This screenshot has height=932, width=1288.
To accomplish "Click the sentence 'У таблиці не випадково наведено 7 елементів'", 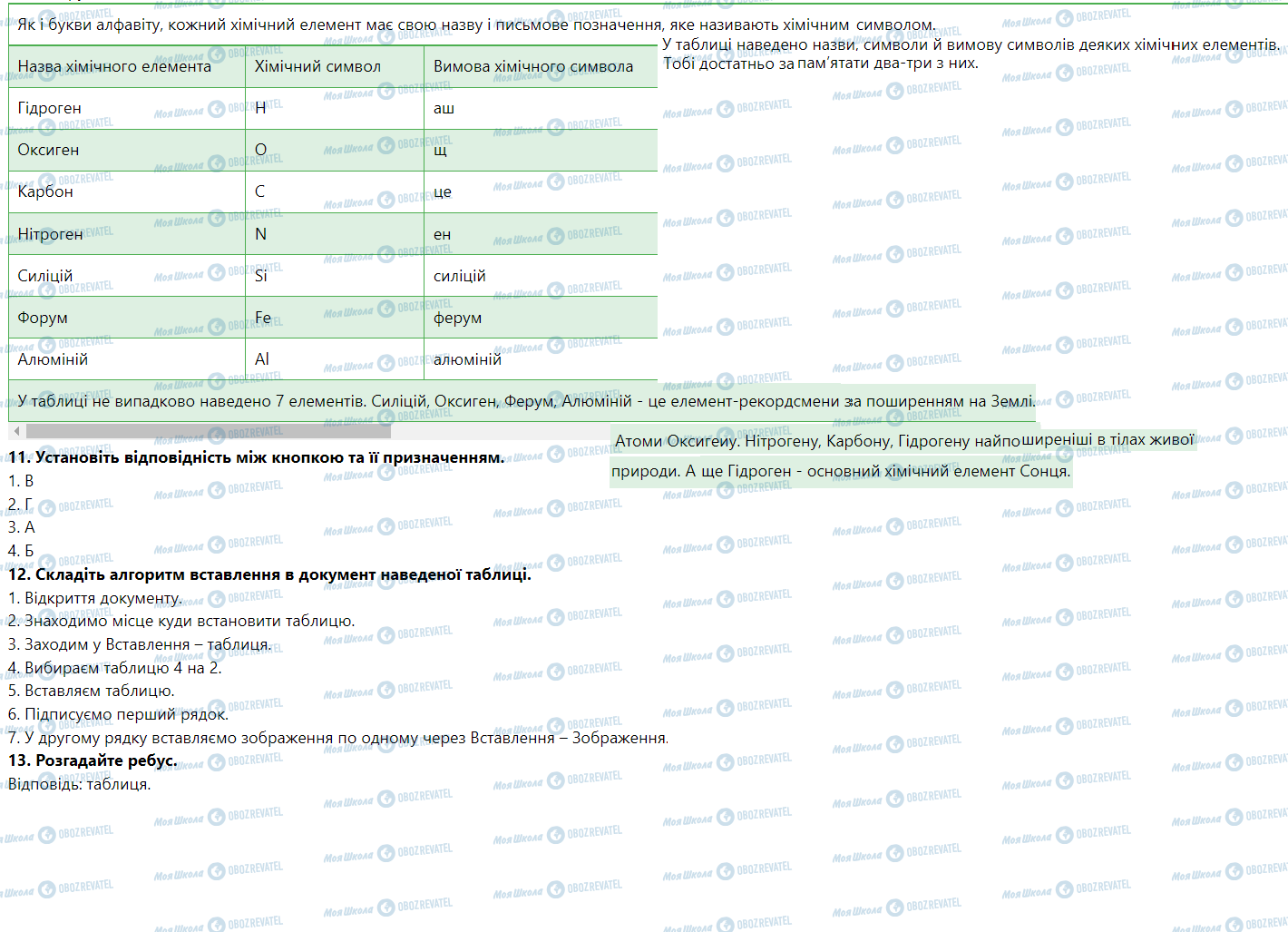I will [x=526, y=401].
